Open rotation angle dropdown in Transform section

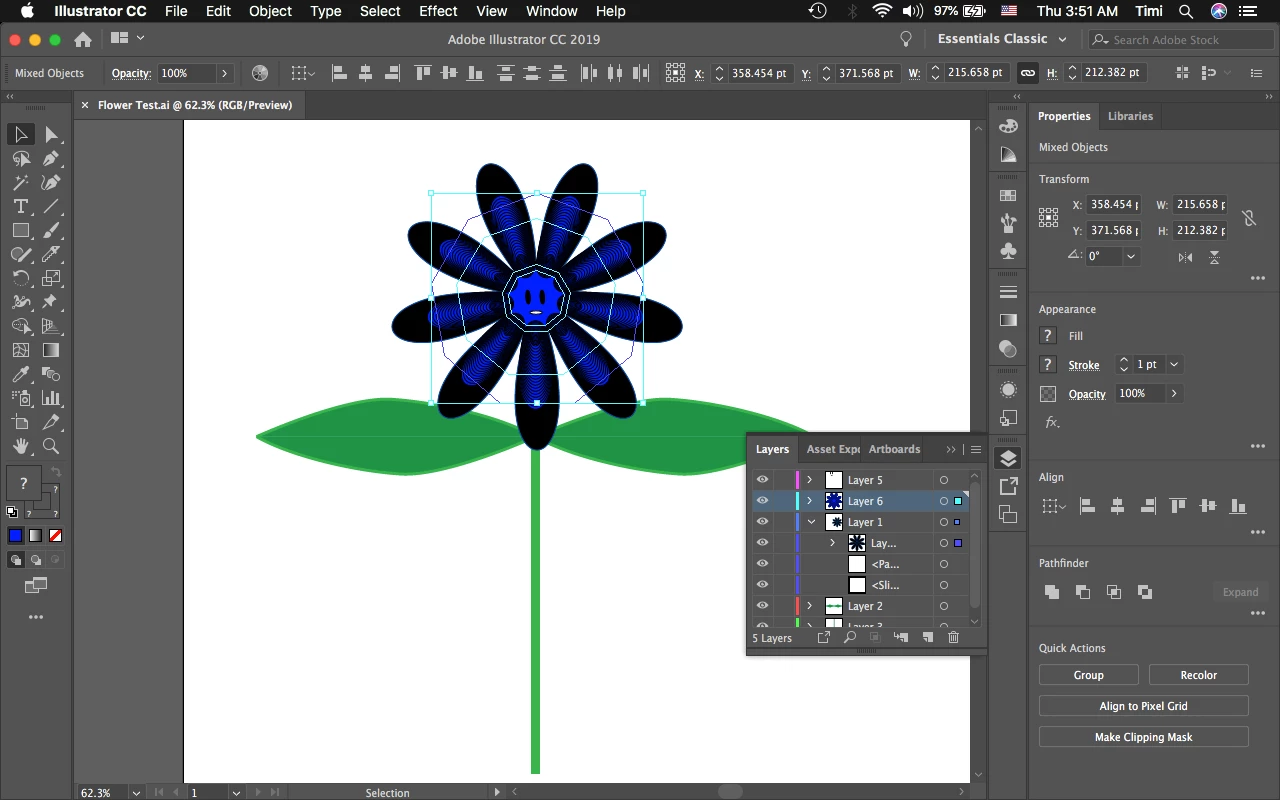[x=1131, y=256]
